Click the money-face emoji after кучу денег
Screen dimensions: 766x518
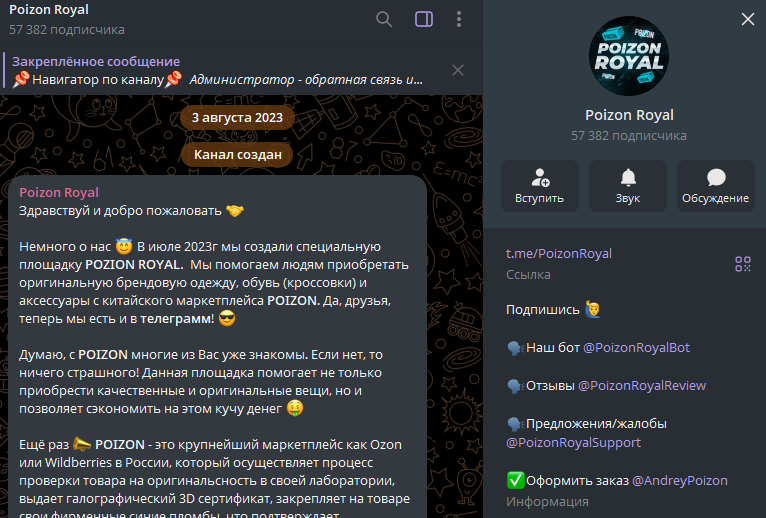click(295, 409)
